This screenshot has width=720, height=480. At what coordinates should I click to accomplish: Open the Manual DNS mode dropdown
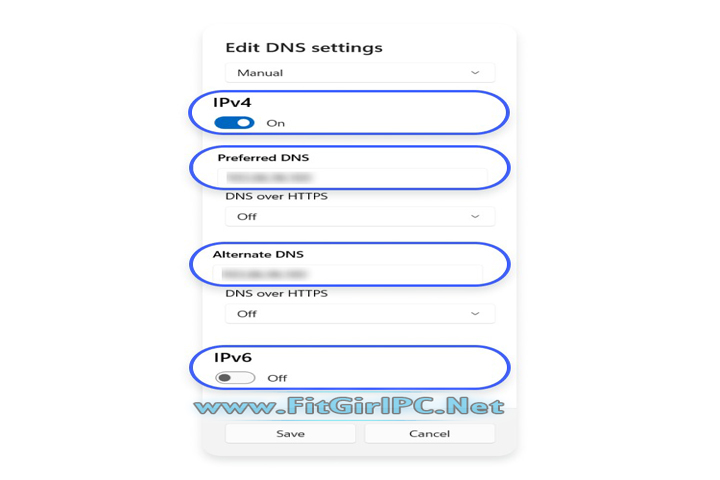(x=359, y=73)
